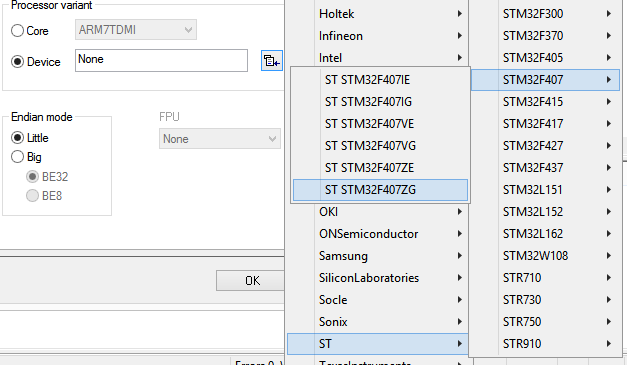Select the Core radio button
Image resolution: width=627 pixels, height=365 pixels.
tap(17, 30)
